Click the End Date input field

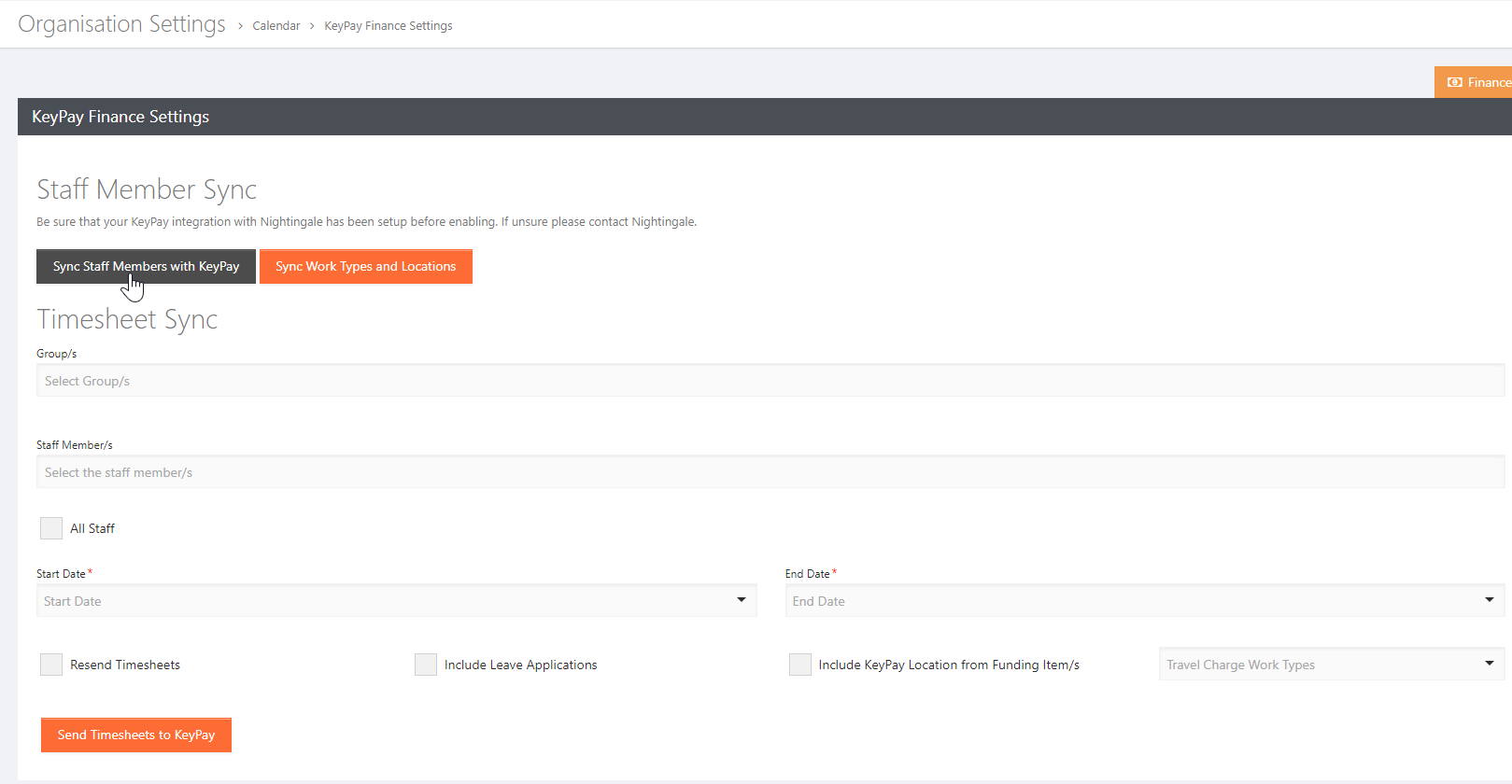[x=1145, y=601]
